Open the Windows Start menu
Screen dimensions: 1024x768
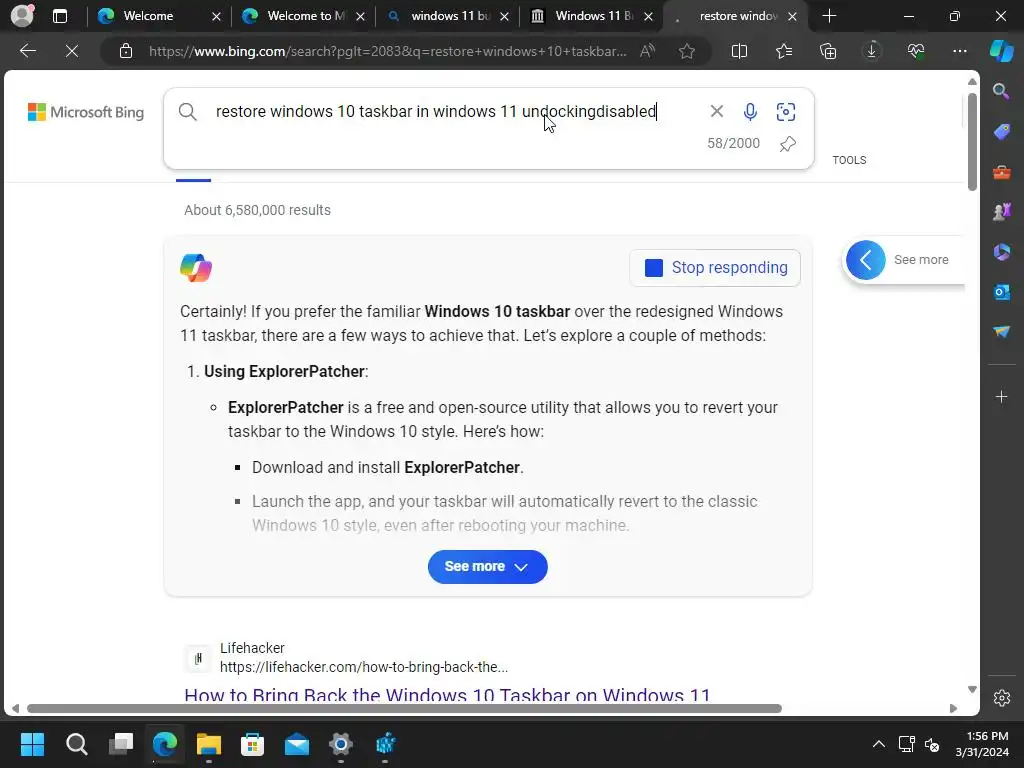[x=33, y=744]
